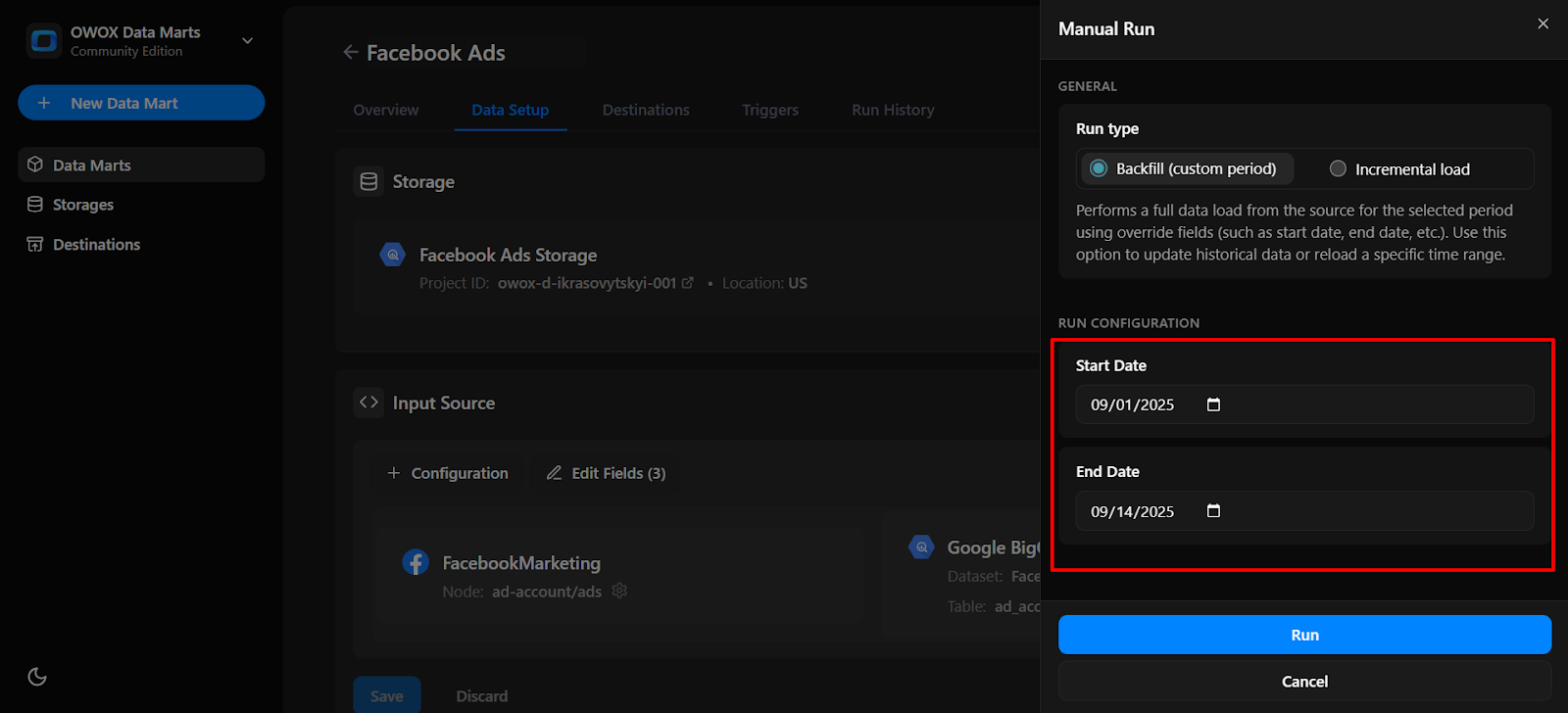The width and height of the screenshot is (1568, 713).
Task: Open the Start Date calendar picker
Action: click(x=1213, y=404)
